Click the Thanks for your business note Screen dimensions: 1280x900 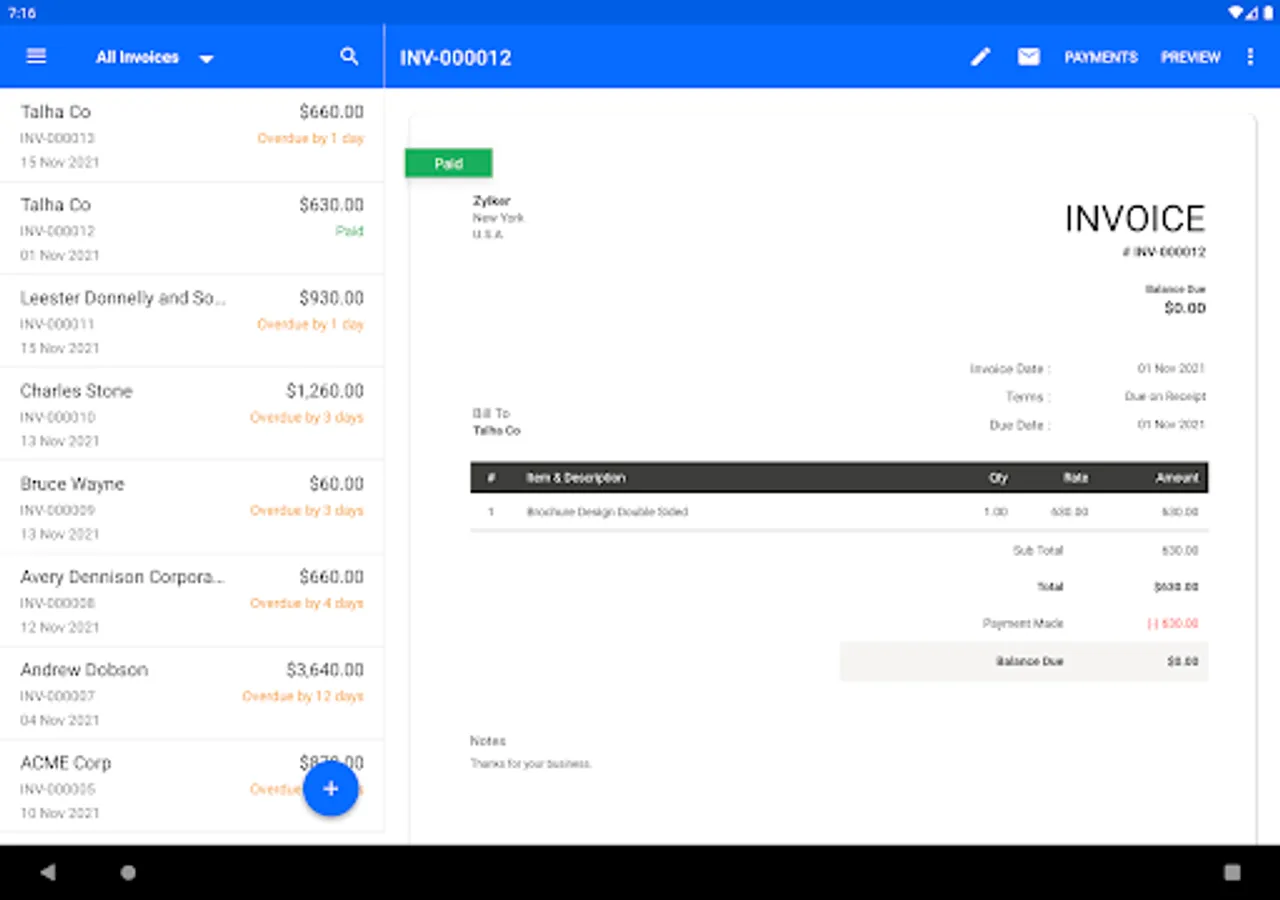pyautogui.click(x=531, y=764)
